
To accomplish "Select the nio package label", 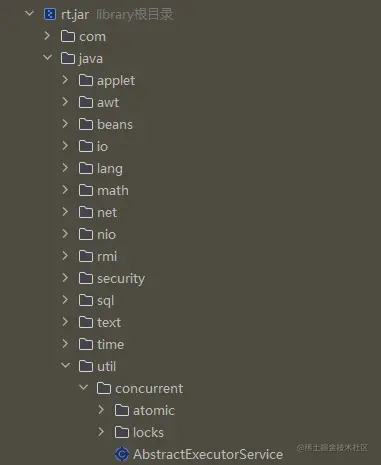I will click(x=106, y=235).
